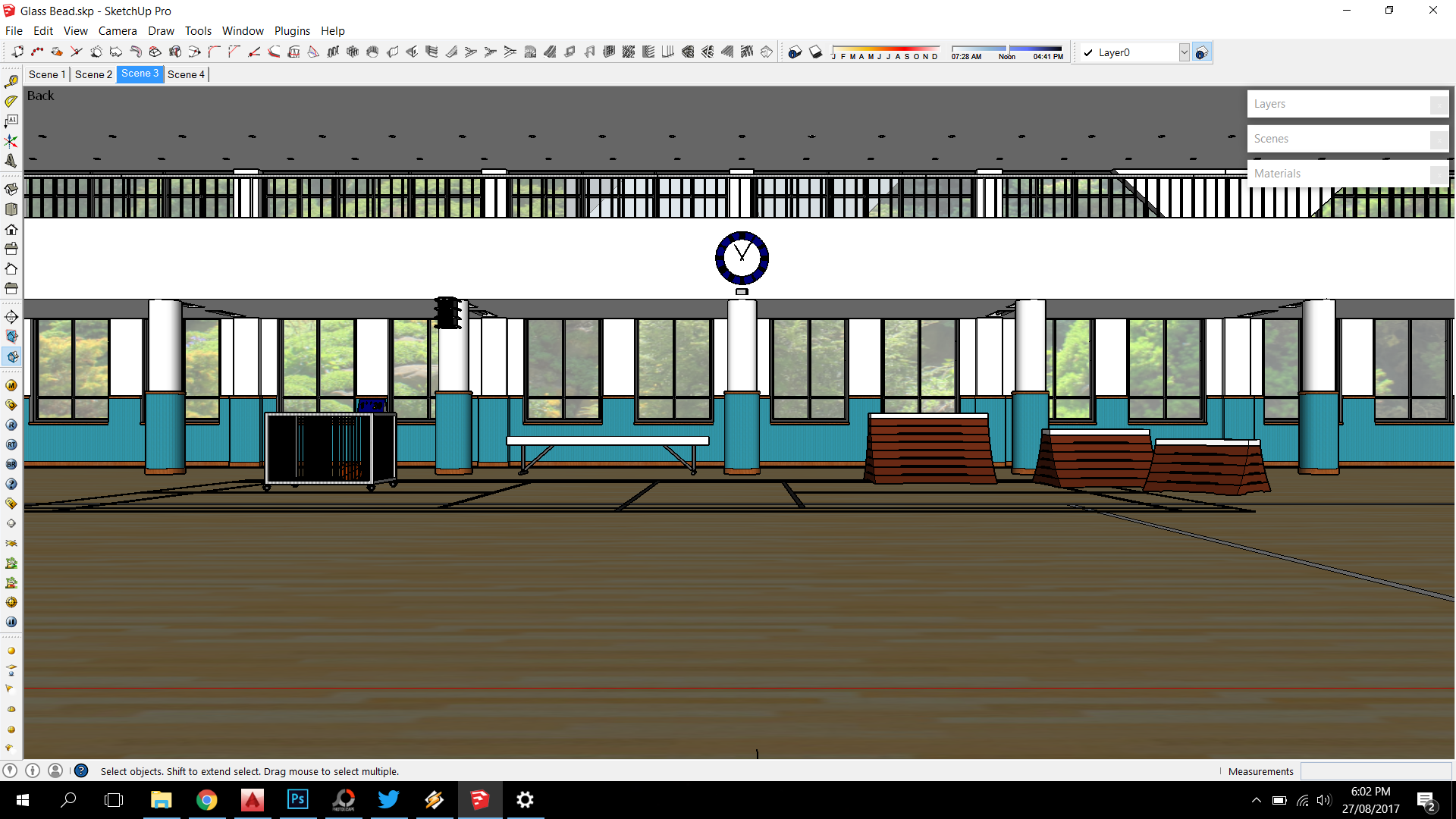This screenshot has height=819, width=1456.
Task: Click inside the Measurements input field
Action: (1376, 770)
